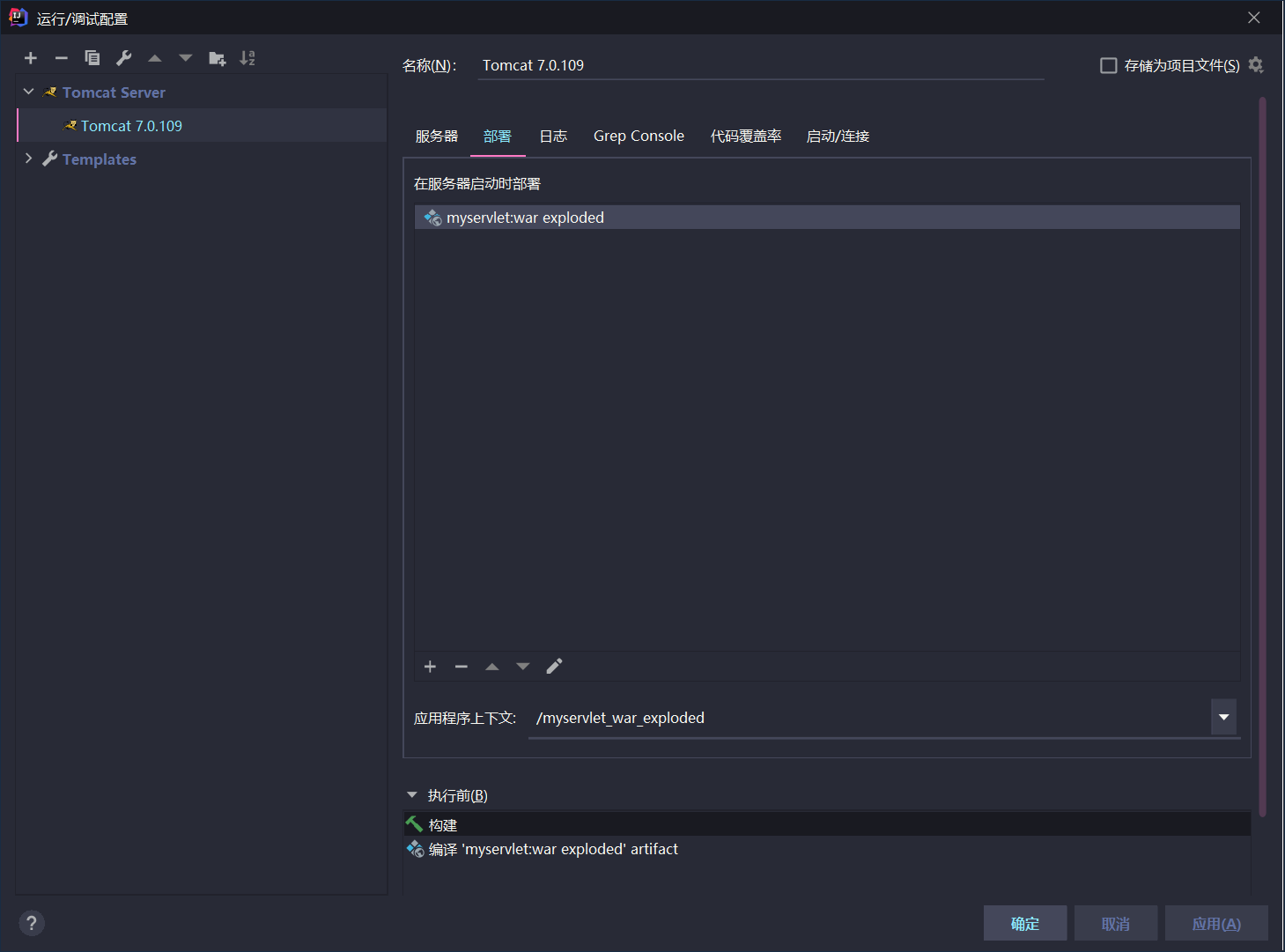Move deployment artifact up
This screenshot has height=952, width=1285.
click(492, 667)
